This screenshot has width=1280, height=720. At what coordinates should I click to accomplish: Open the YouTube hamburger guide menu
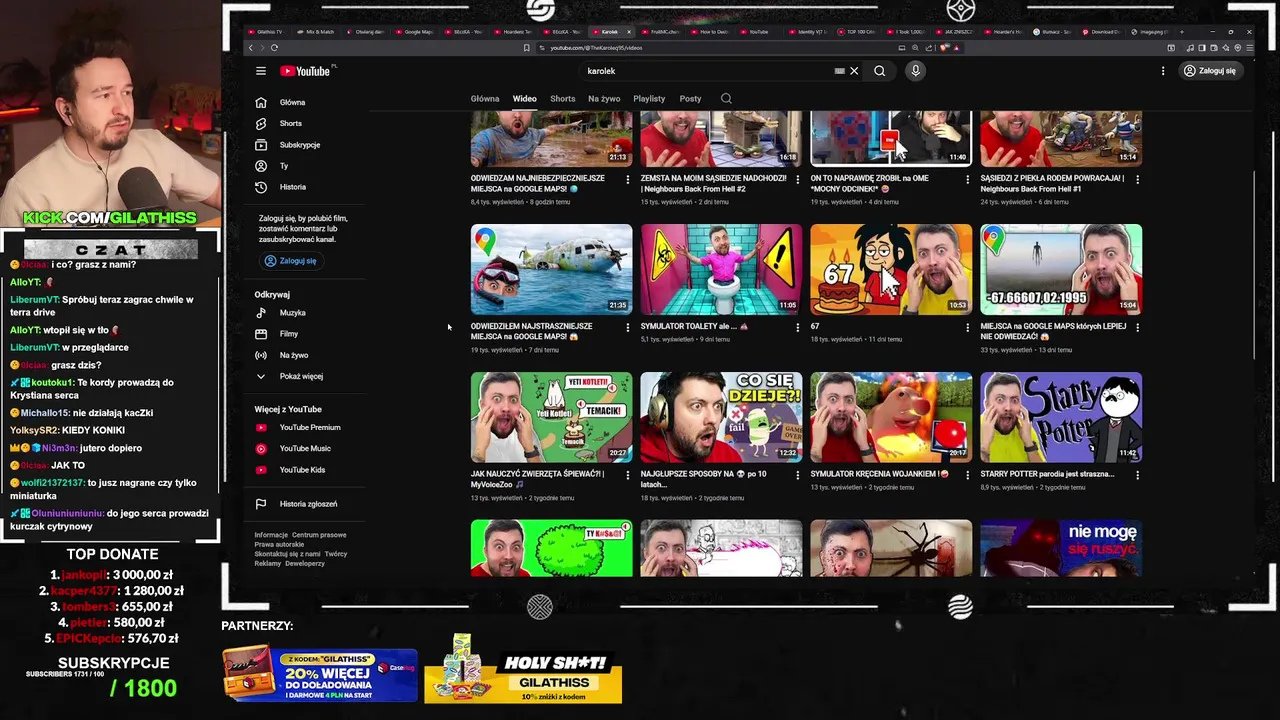pos(260,71)
